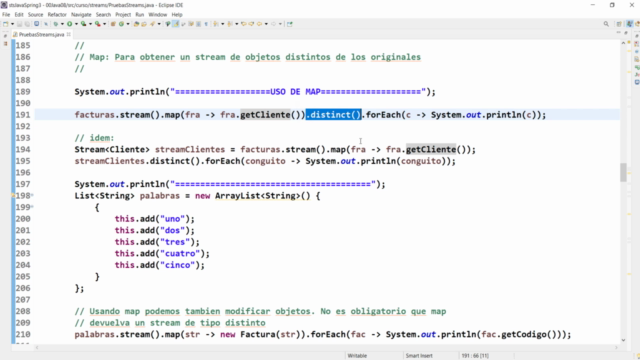Open the Coverage dropdown arrow
Image resolution: width=640 pixels, height=360 pixels.
pyautogui.click(x=90, y=24)
